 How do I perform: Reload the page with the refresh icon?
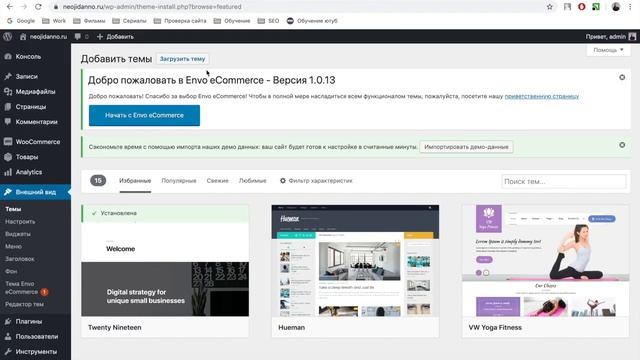click(38, 7)
